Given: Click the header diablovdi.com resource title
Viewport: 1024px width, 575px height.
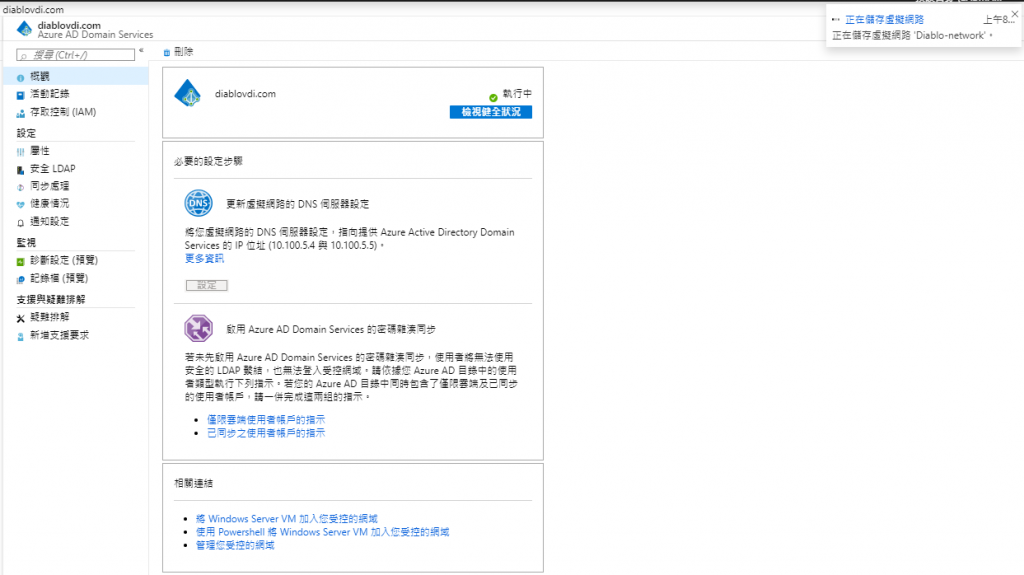Looking at the screenshot, I should point(69,25).
